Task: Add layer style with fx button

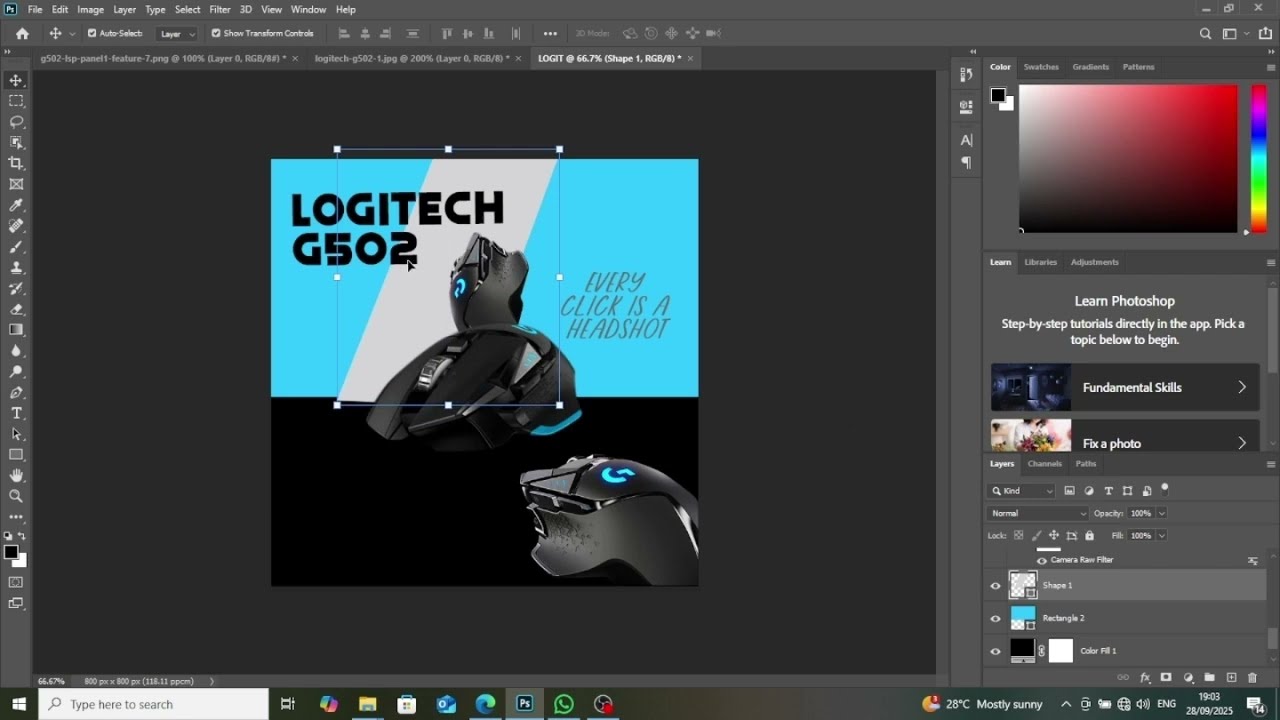Action: 1146,678
